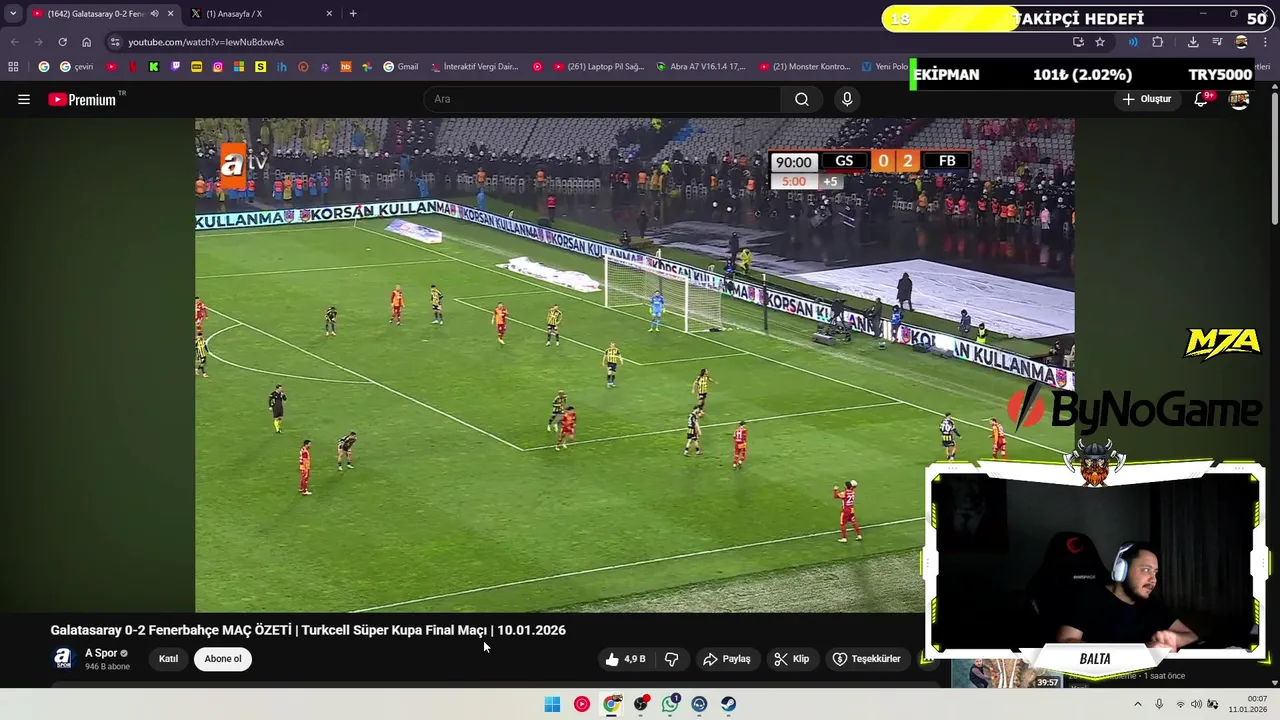
Task: Open Chrome downloads icon
Action: click(1193, 42)
